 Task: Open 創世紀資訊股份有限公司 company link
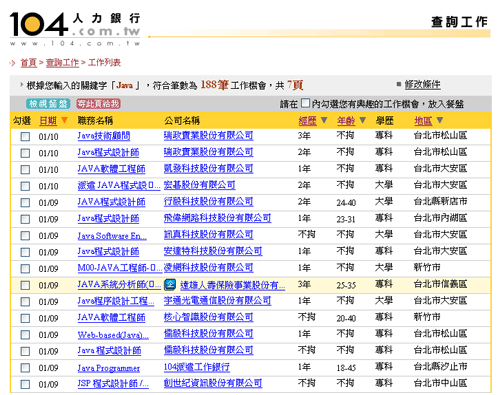[x=213, y=384]
